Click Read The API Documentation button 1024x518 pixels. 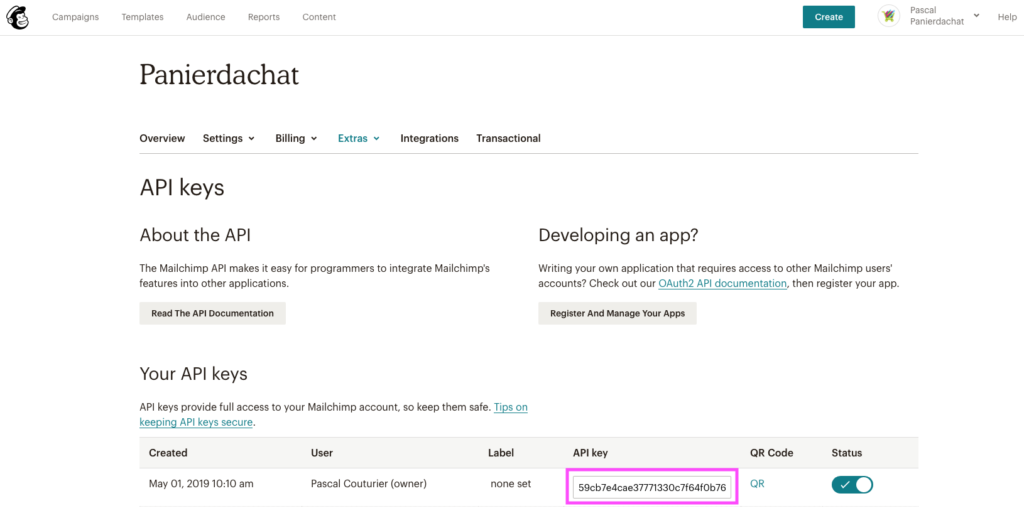[x=212, y=314]
